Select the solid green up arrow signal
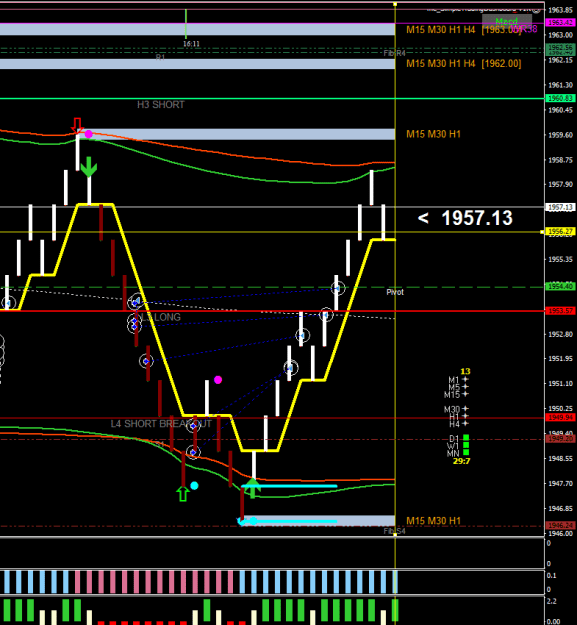577x625 pixels. point(252,488)
